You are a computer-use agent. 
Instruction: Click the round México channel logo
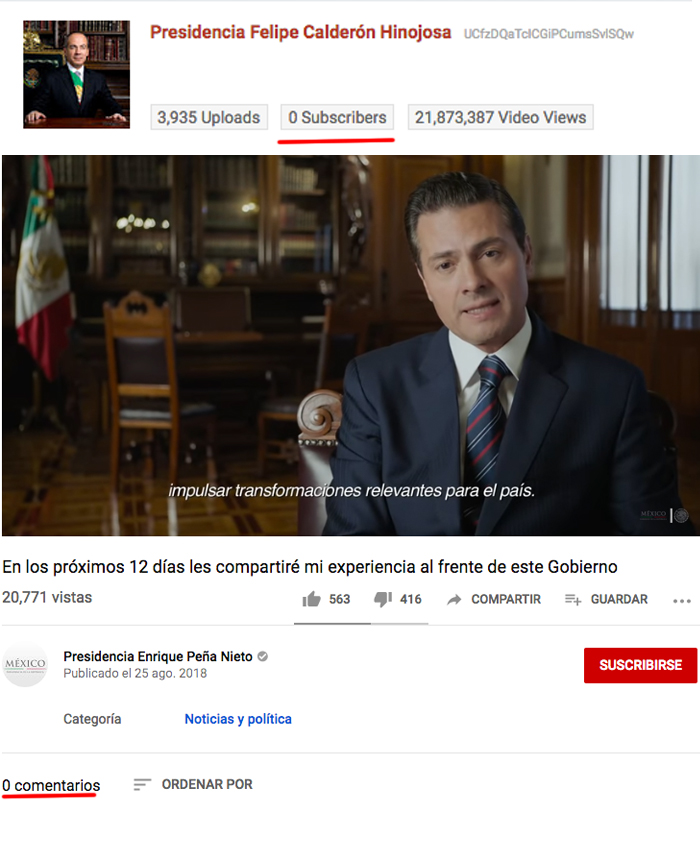[25, 665]
